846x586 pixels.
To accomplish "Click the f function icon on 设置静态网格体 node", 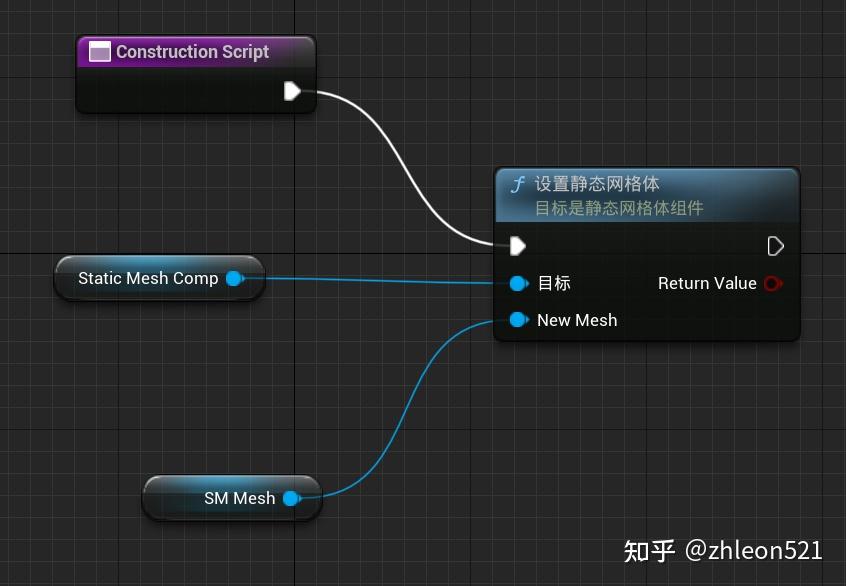I will coord(518,184).
